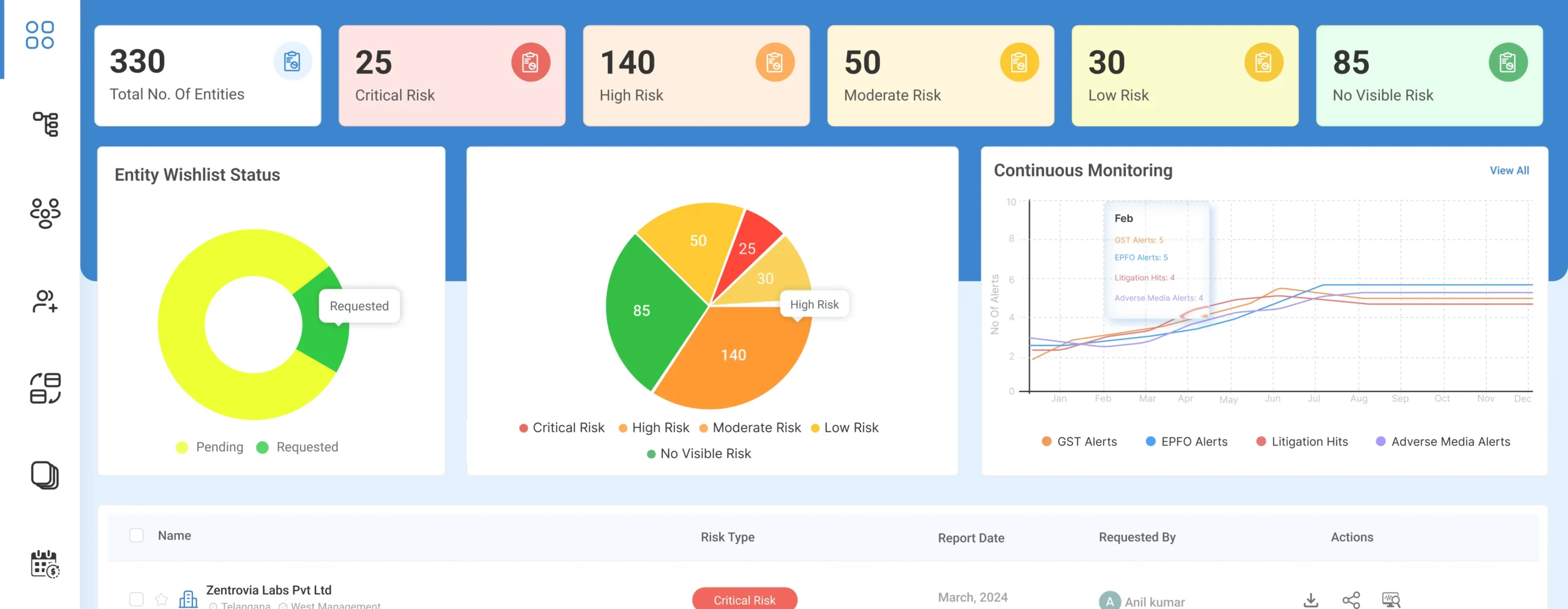Select the High Risk summary card

(696, 76)
